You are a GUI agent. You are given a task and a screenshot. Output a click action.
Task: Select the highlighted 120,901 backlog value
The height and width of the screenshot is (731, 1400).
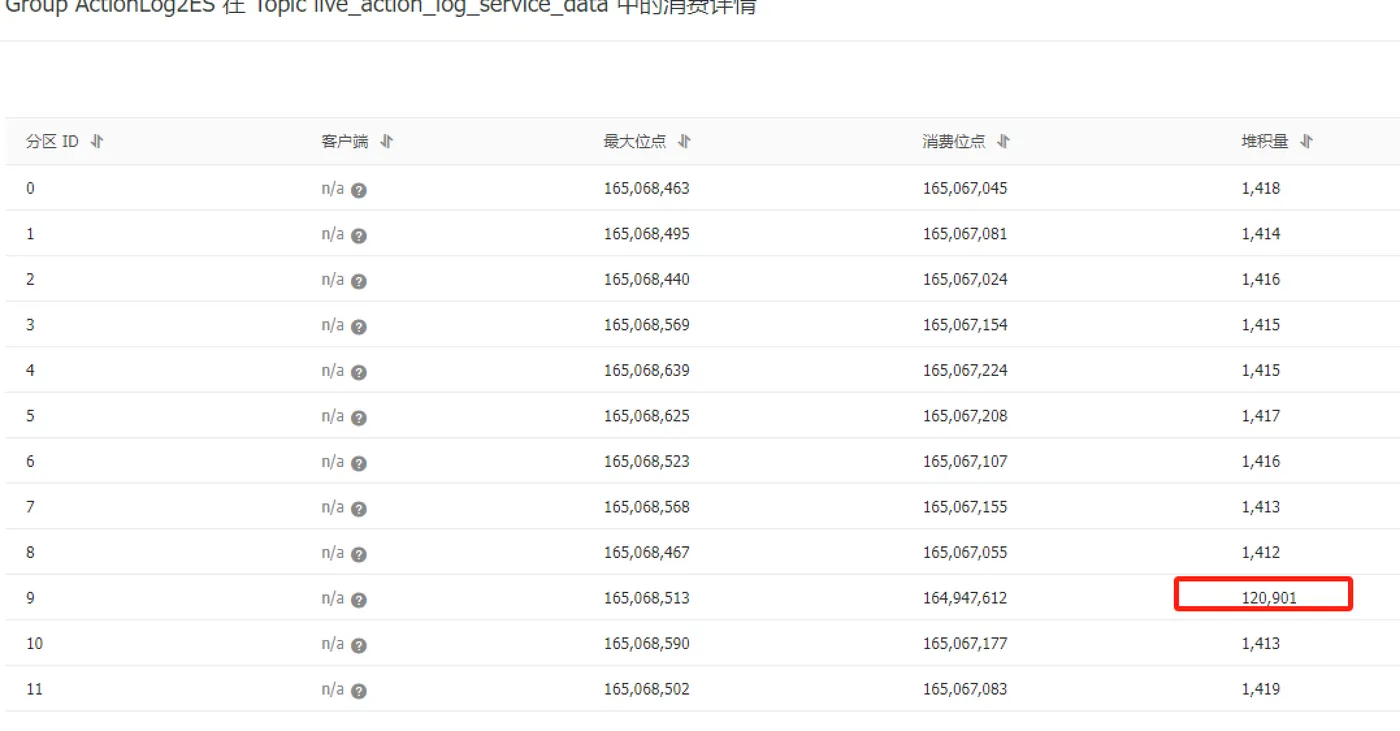click(x=1268, y=598)
